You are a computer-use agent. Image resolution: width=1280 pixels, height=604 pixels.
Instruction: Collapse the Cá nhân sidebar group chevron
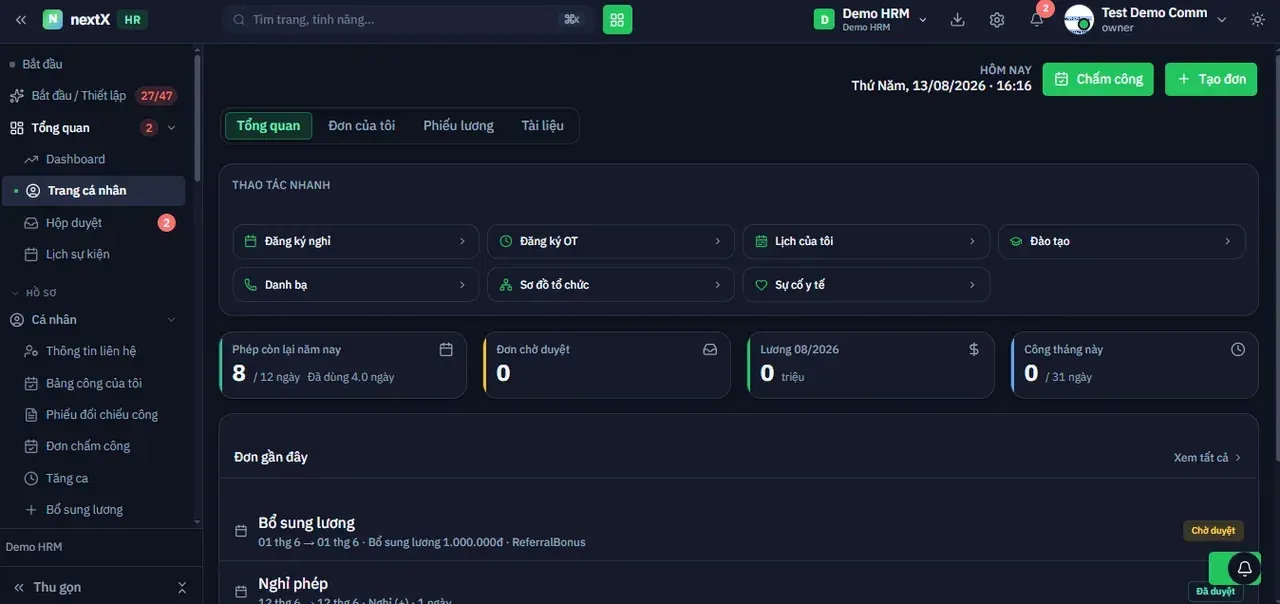pos(171,319)
